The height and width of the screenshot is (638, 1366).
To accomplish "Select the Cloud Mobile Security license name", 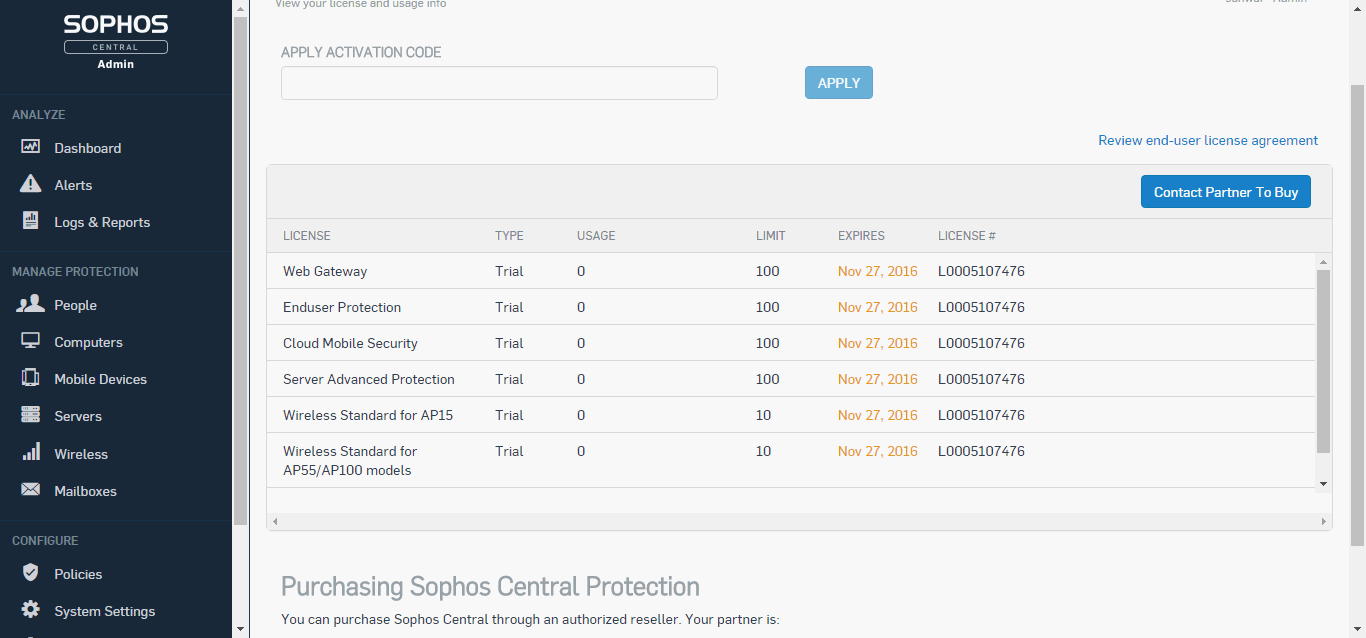I will (350, 343).
